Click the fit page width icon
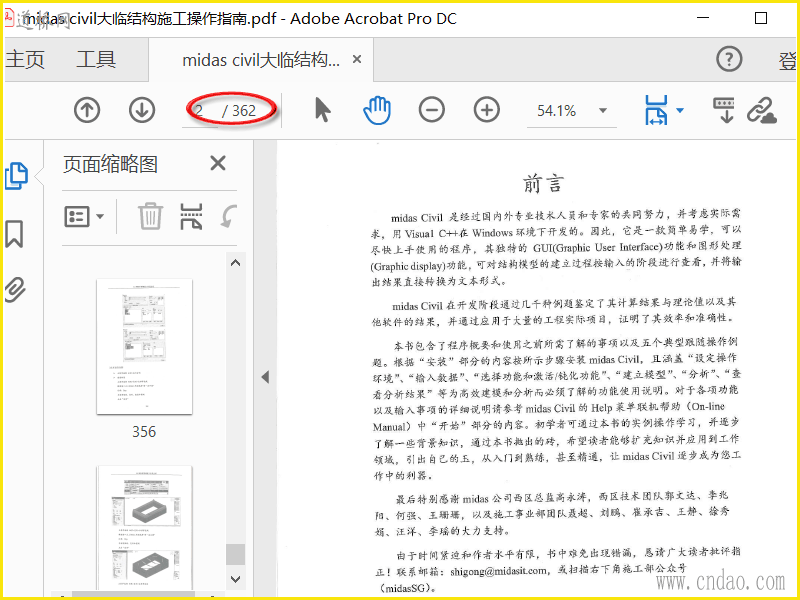Screen dimensions: 800x600 (656, 110)
